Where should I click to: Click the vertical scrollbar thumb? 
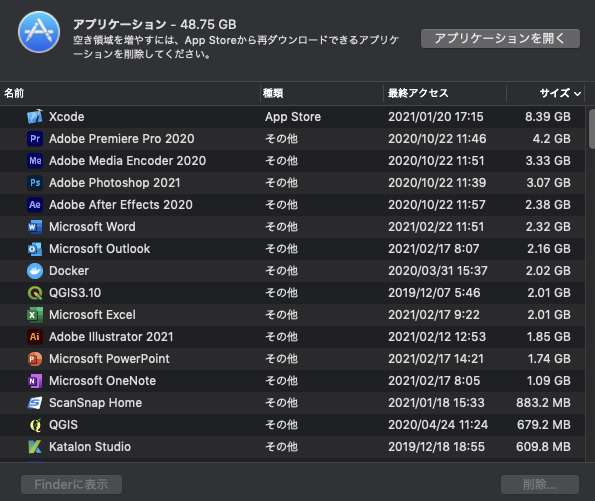point(592,129)
